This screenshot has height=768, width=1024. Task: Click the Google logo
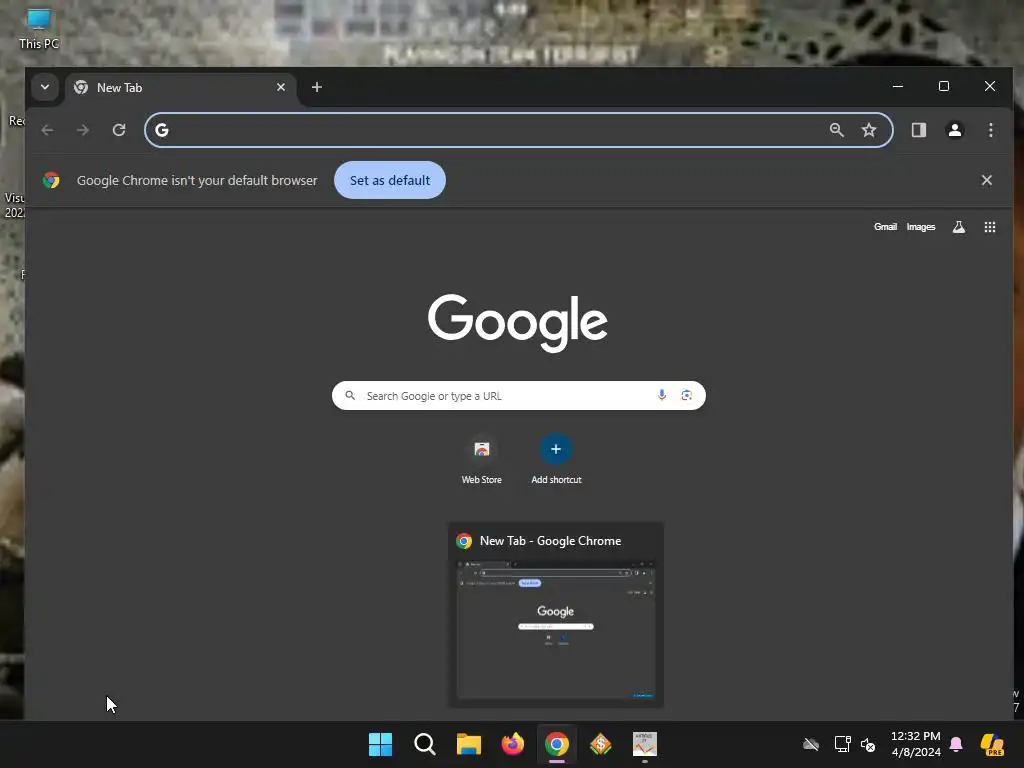[518, 323]
